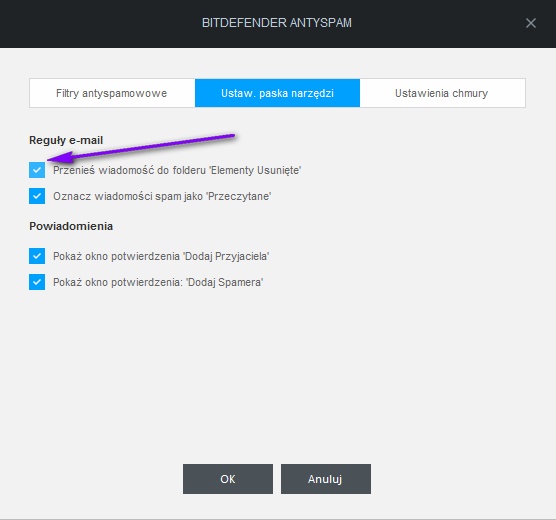Toggle 'Dodaj Spamera' confirmation window checkbox
This screenshot has width=556, height=520.
coord(37,282)
